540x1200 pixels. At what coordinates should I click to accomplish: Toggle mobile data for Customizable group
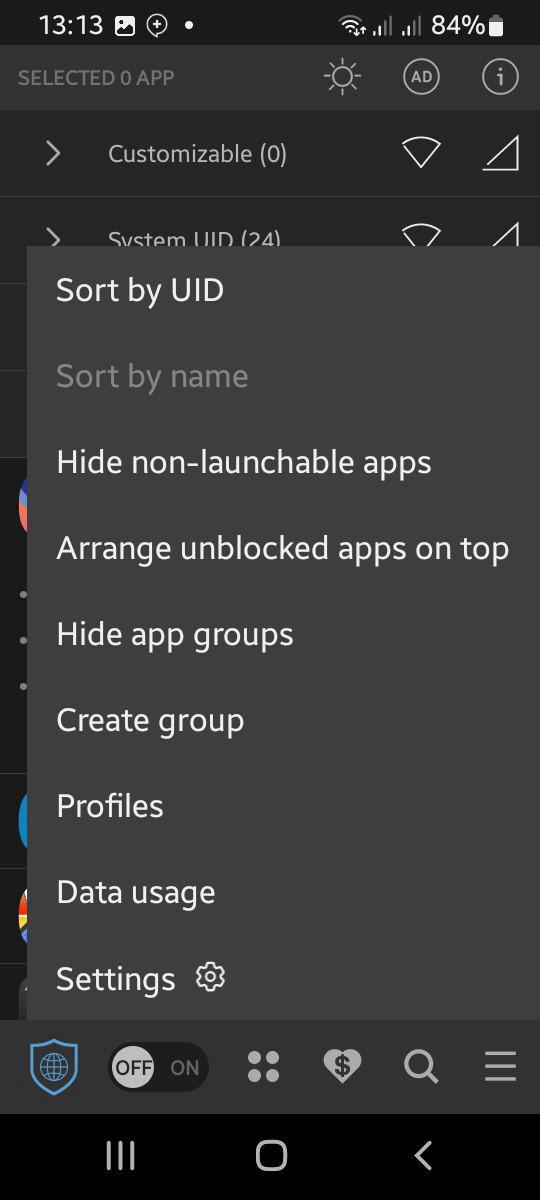tap(501, 153)
